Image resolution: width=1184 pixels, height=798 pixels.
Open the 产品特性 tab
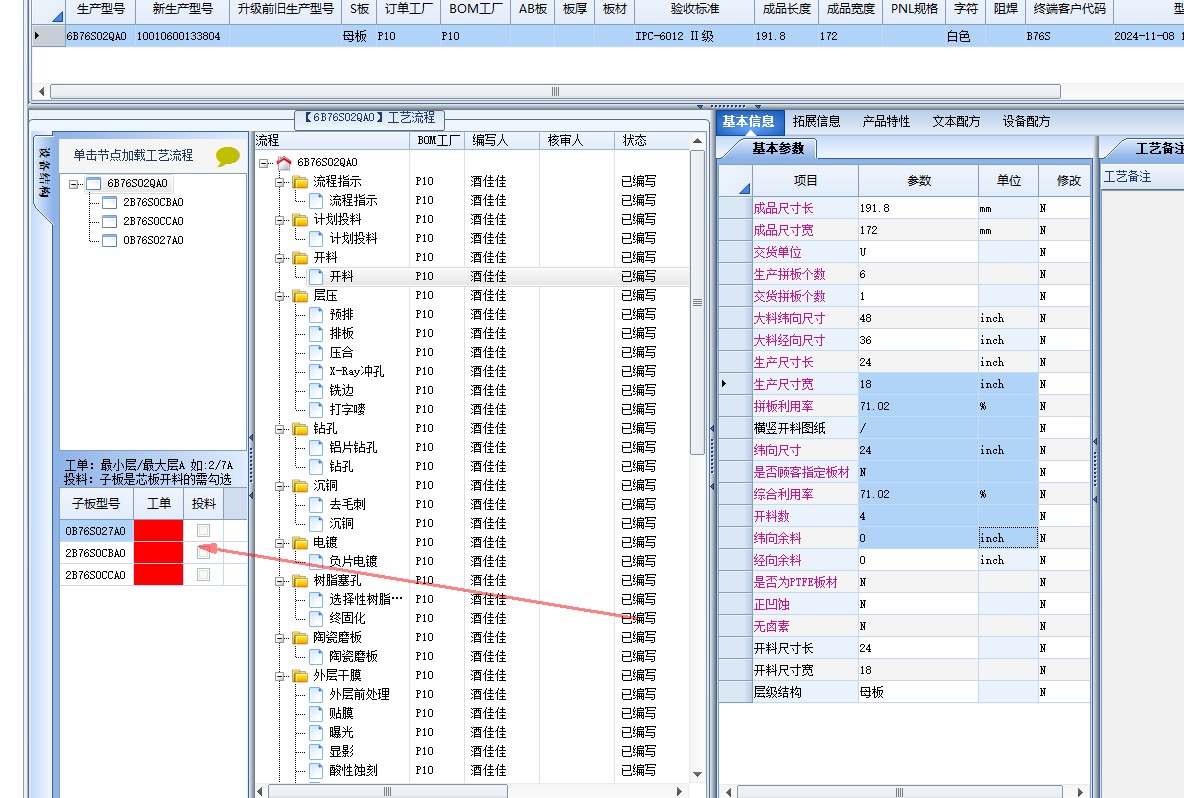(x=886, y=122)
